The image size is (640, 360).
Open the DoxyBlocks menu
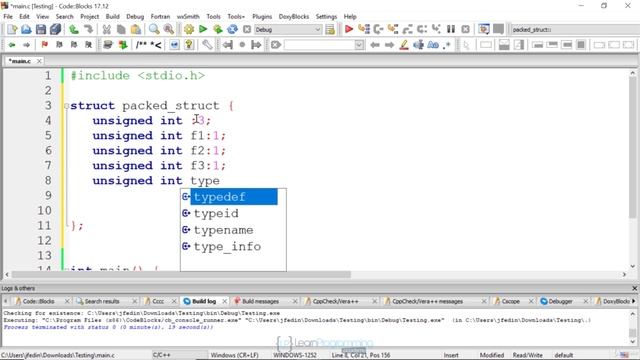pyautogui.click(x=294, y=17)
